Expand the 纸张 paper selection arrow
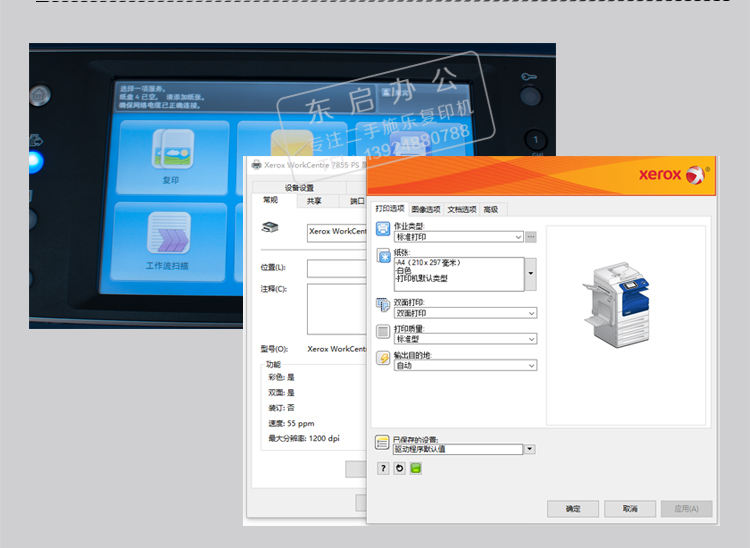Viewport: 750px width, 548px height. click(530, 274)
